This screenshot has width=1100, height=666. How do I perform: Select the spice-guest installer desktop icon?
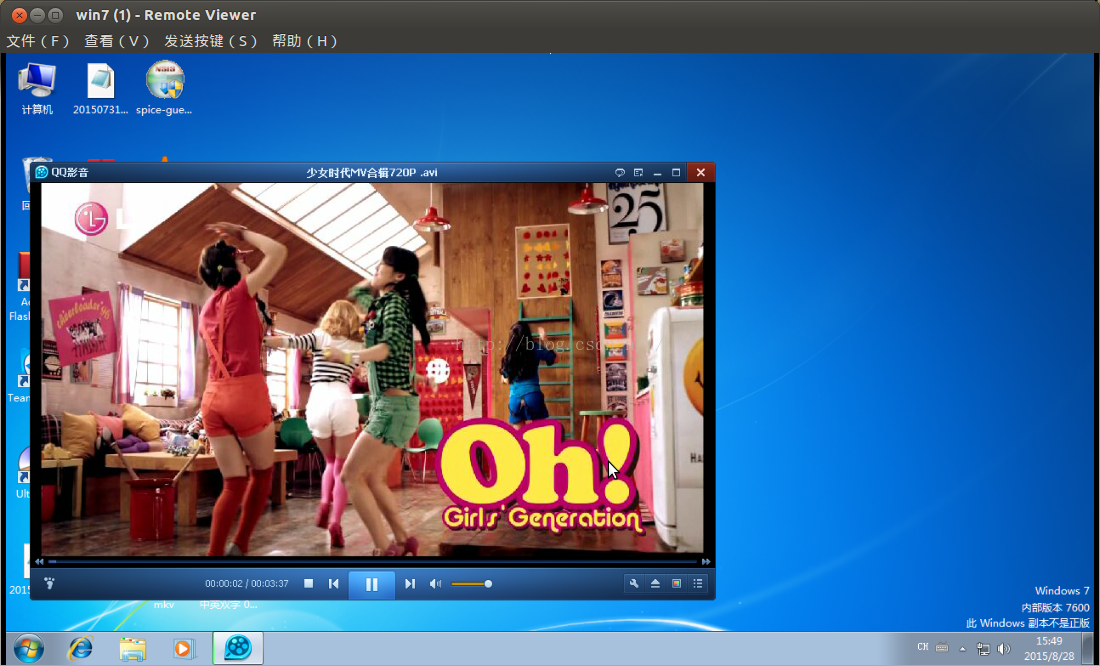(x=164, y=88)
